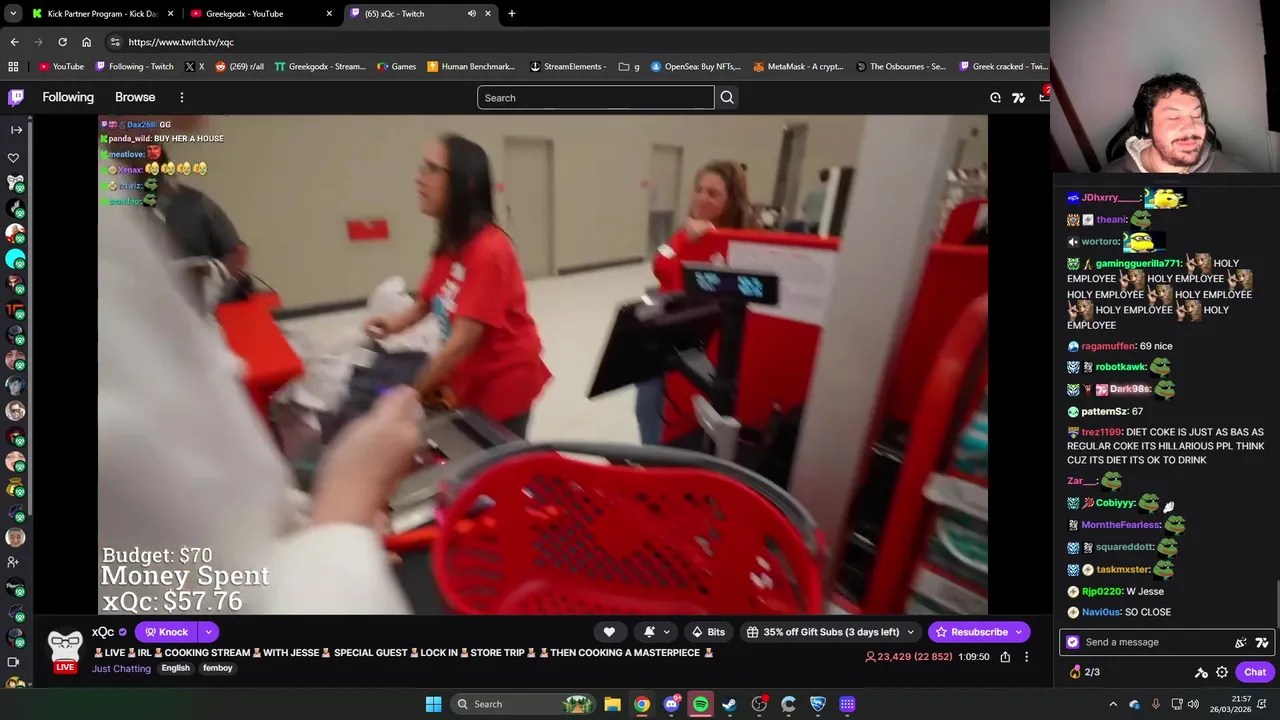Open the Twitch home logo
1280x720 pixels.
coord(16,97)
